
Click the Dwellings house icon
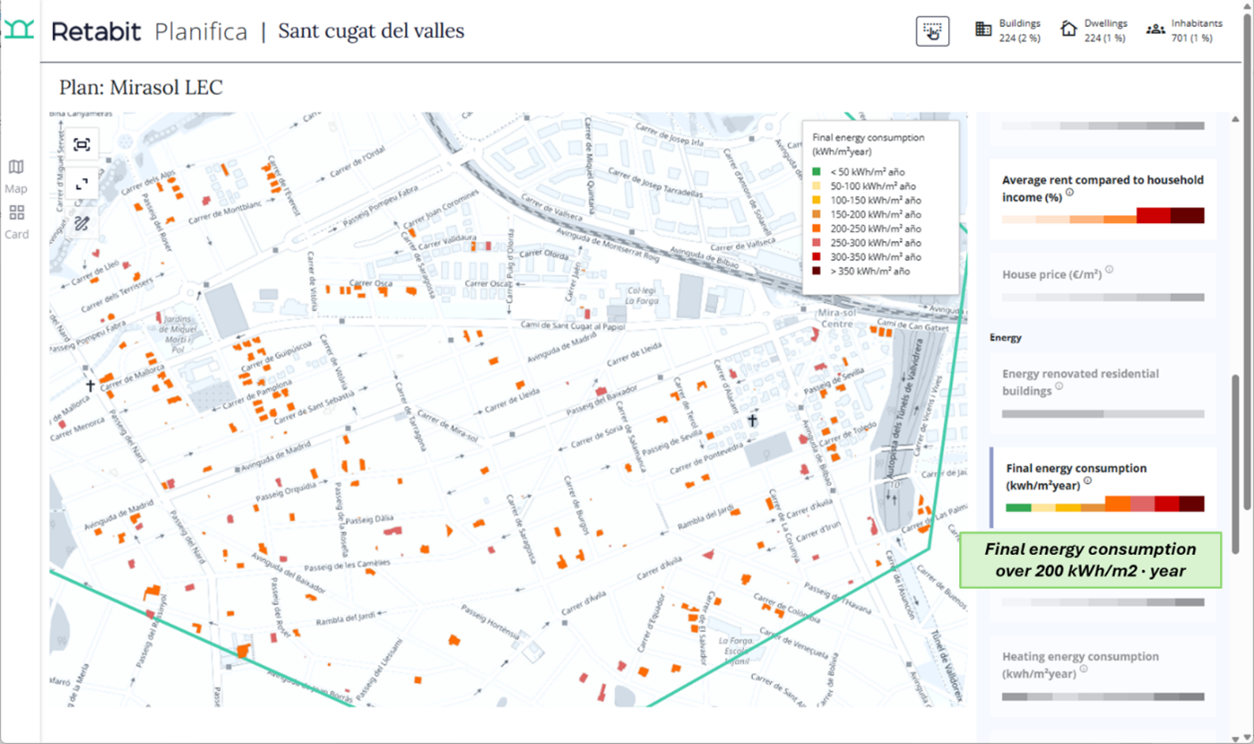(x=1069, y=29)
